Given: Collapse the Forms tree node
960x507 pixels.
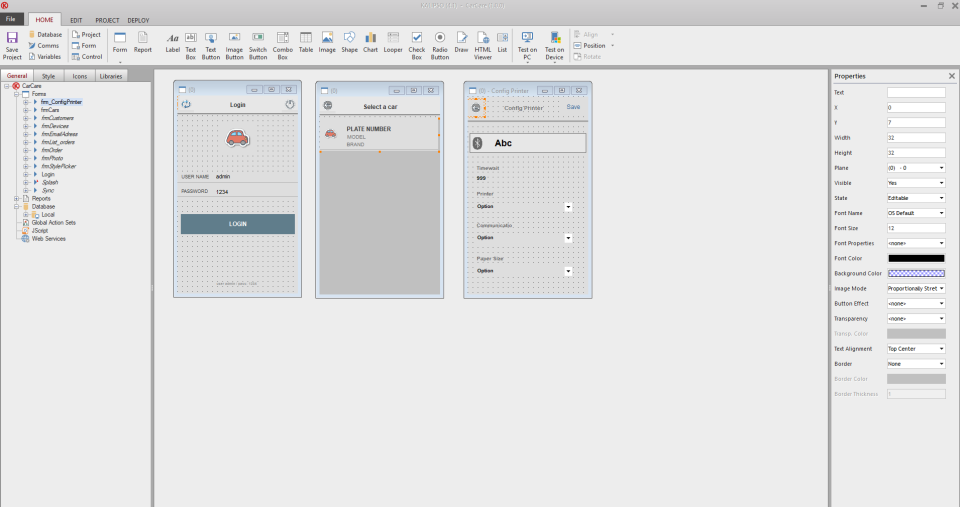Looking at the screenshot, I should pyautogui.click(x=17, y=94).
